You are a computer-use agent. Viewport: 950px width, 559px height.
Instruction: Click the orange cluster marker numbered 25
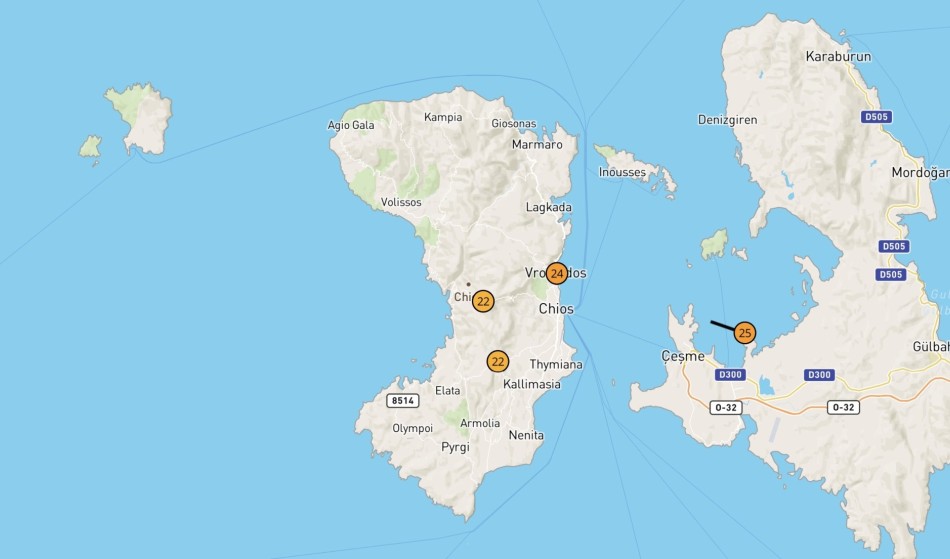tap(744, 333)
